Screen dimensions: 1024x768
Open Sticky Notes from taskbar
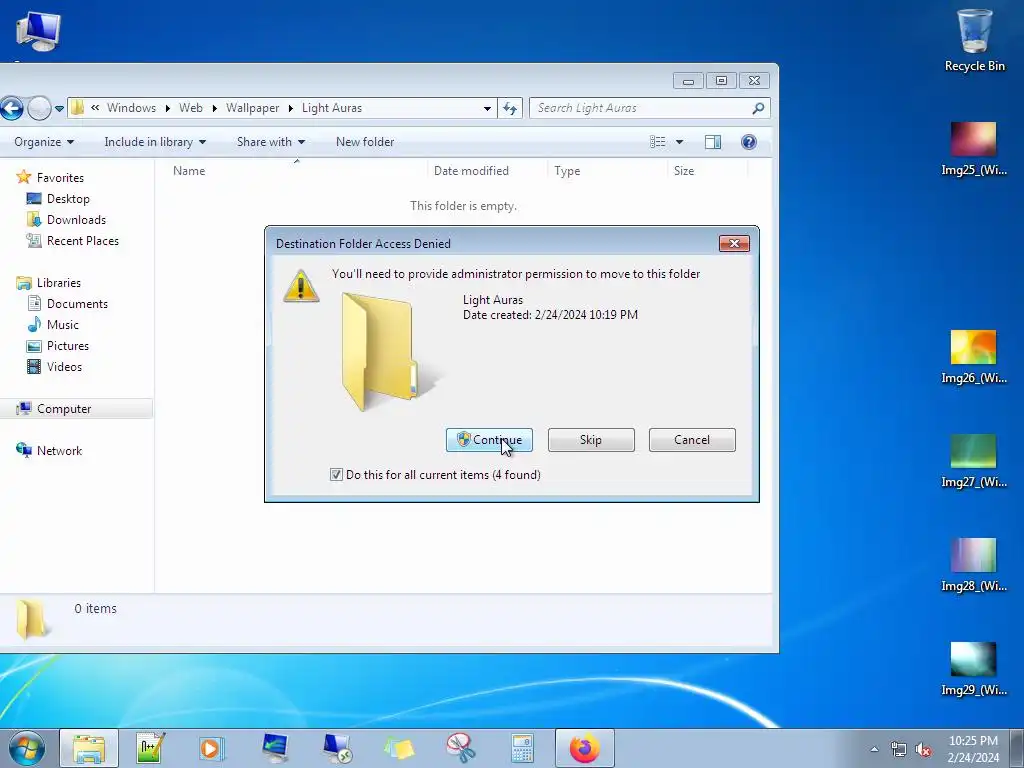399,748
